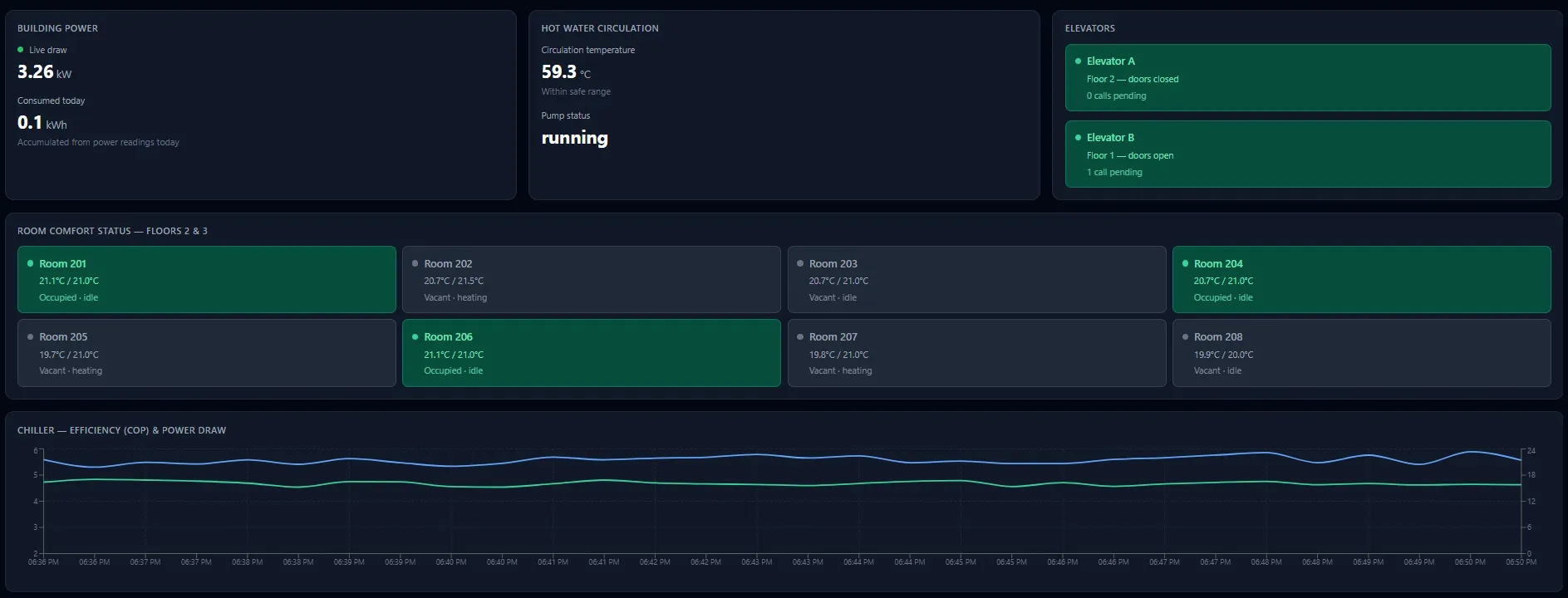Click 'Room Comfort Status — Floors 2 & 3' heading

tap(112, 231)
